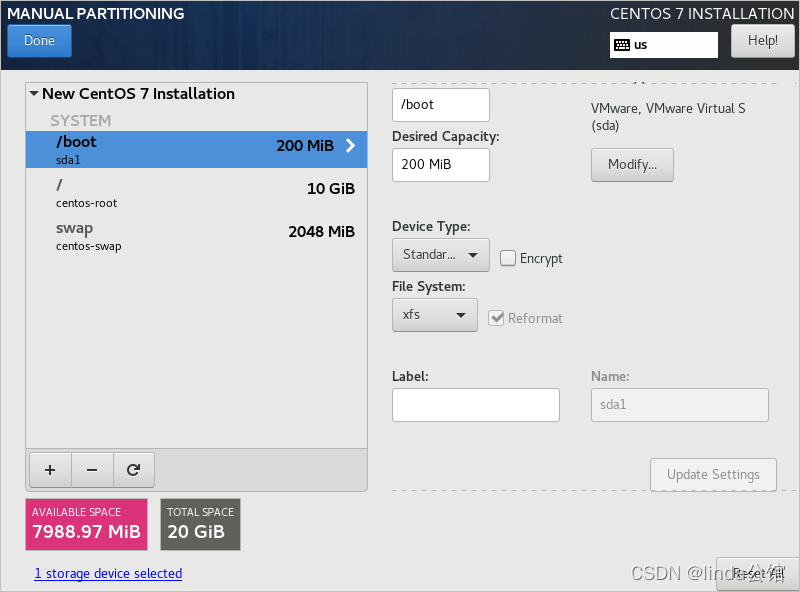Enable the Encrypt checkbox
800x592 pixels.
[x=508, y=258]
